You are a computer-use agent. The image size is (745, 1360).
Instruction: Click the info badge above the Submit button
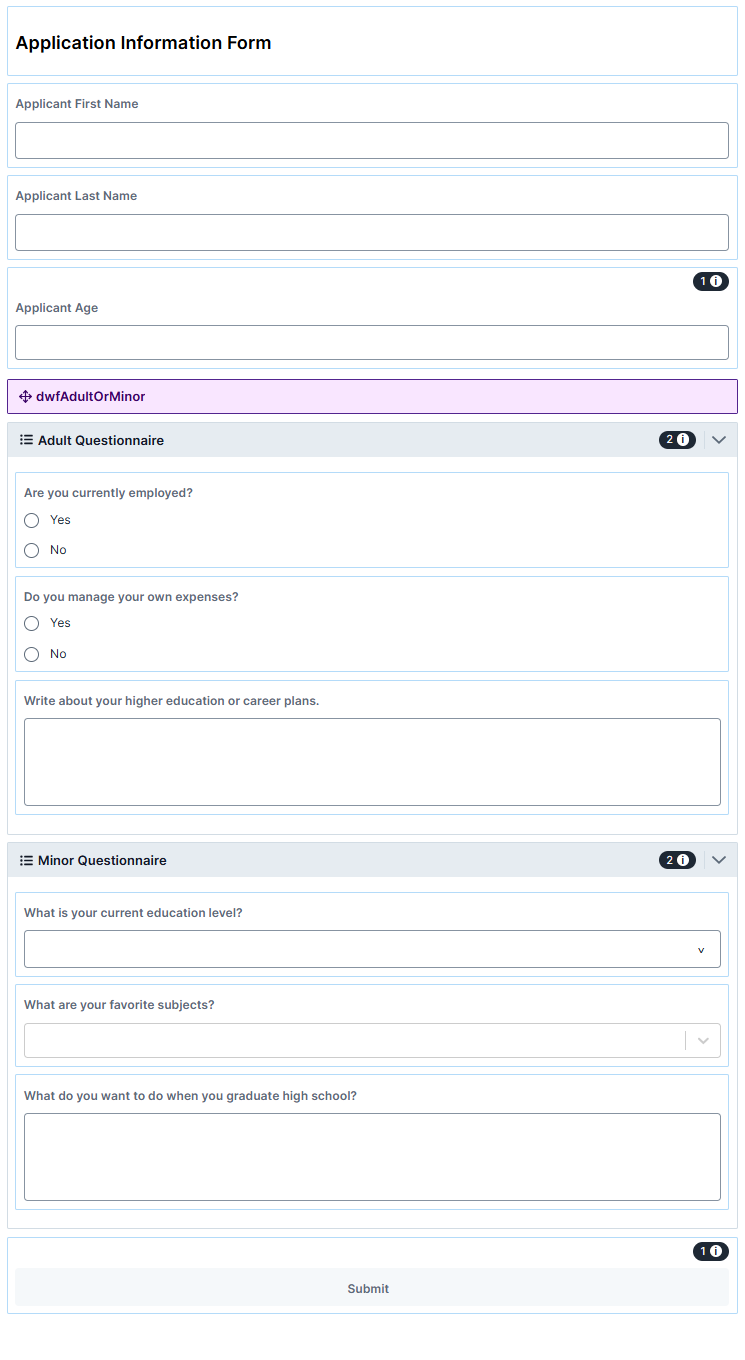(x=711, y=1250)
